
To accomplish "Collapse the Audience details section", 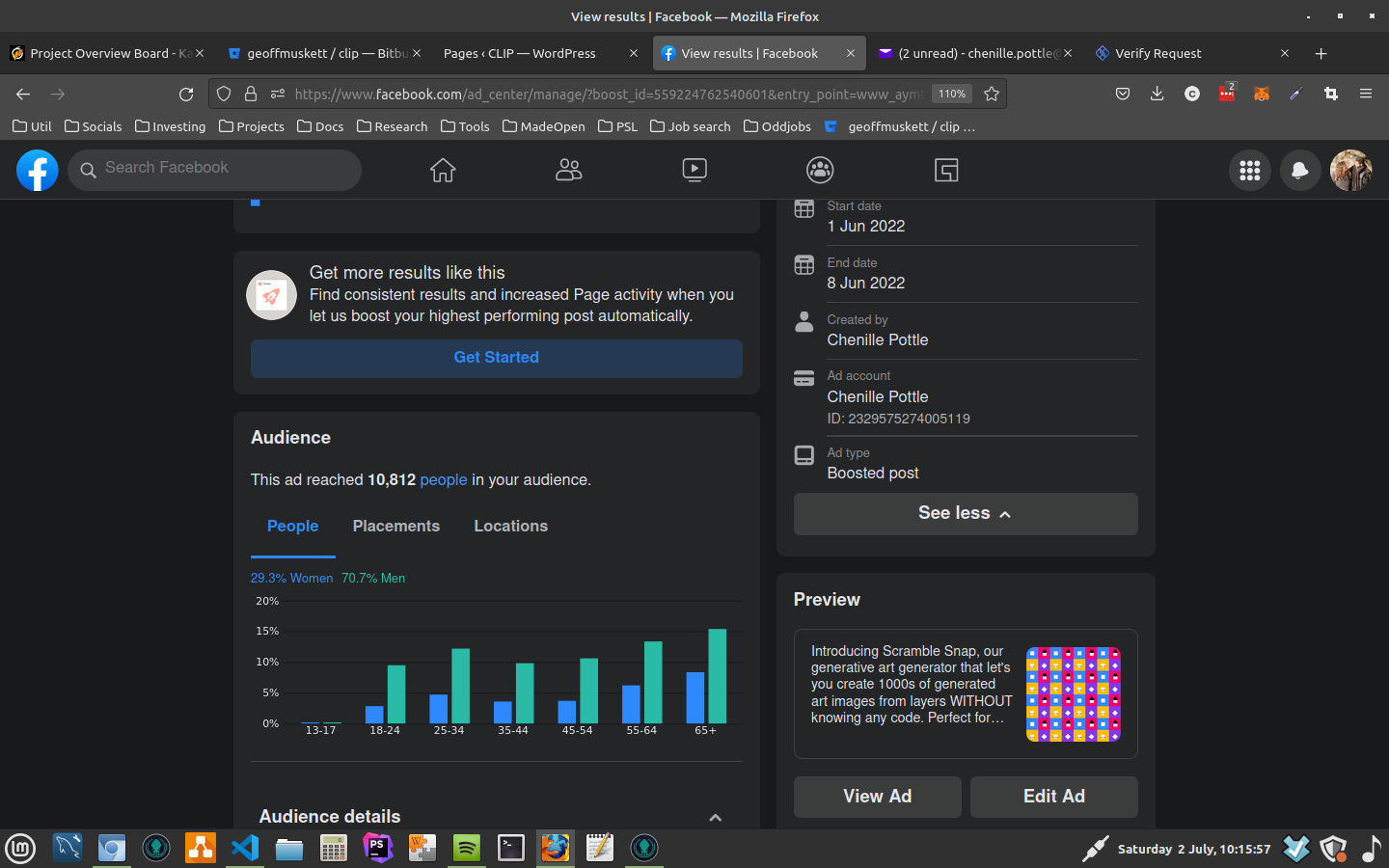I will pyautogui.click(x=716, y=817).
